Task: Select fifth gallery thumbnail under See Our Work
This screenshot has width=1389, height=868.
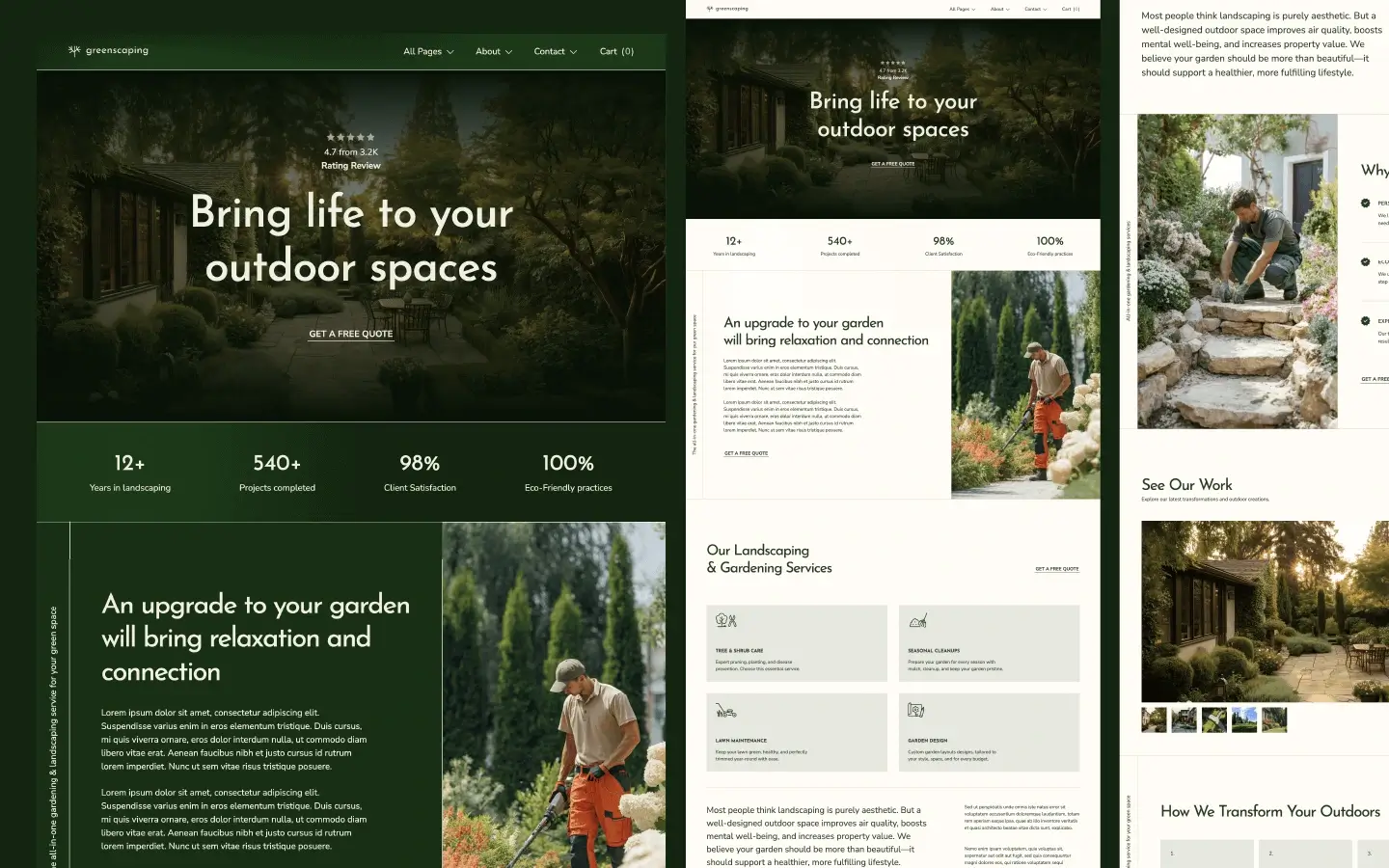Action: pos(1274,719)
